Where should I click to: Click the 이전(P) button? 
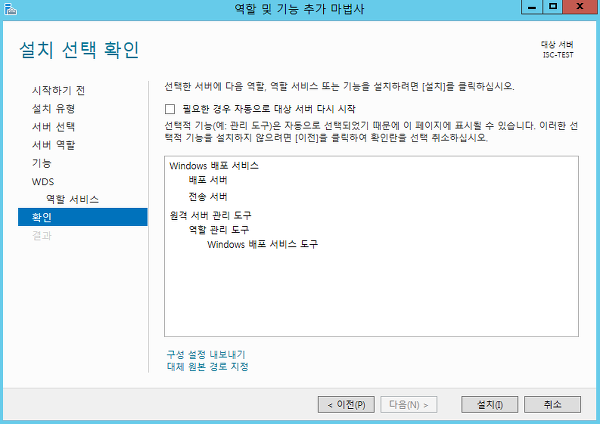[x=346, y=404]
